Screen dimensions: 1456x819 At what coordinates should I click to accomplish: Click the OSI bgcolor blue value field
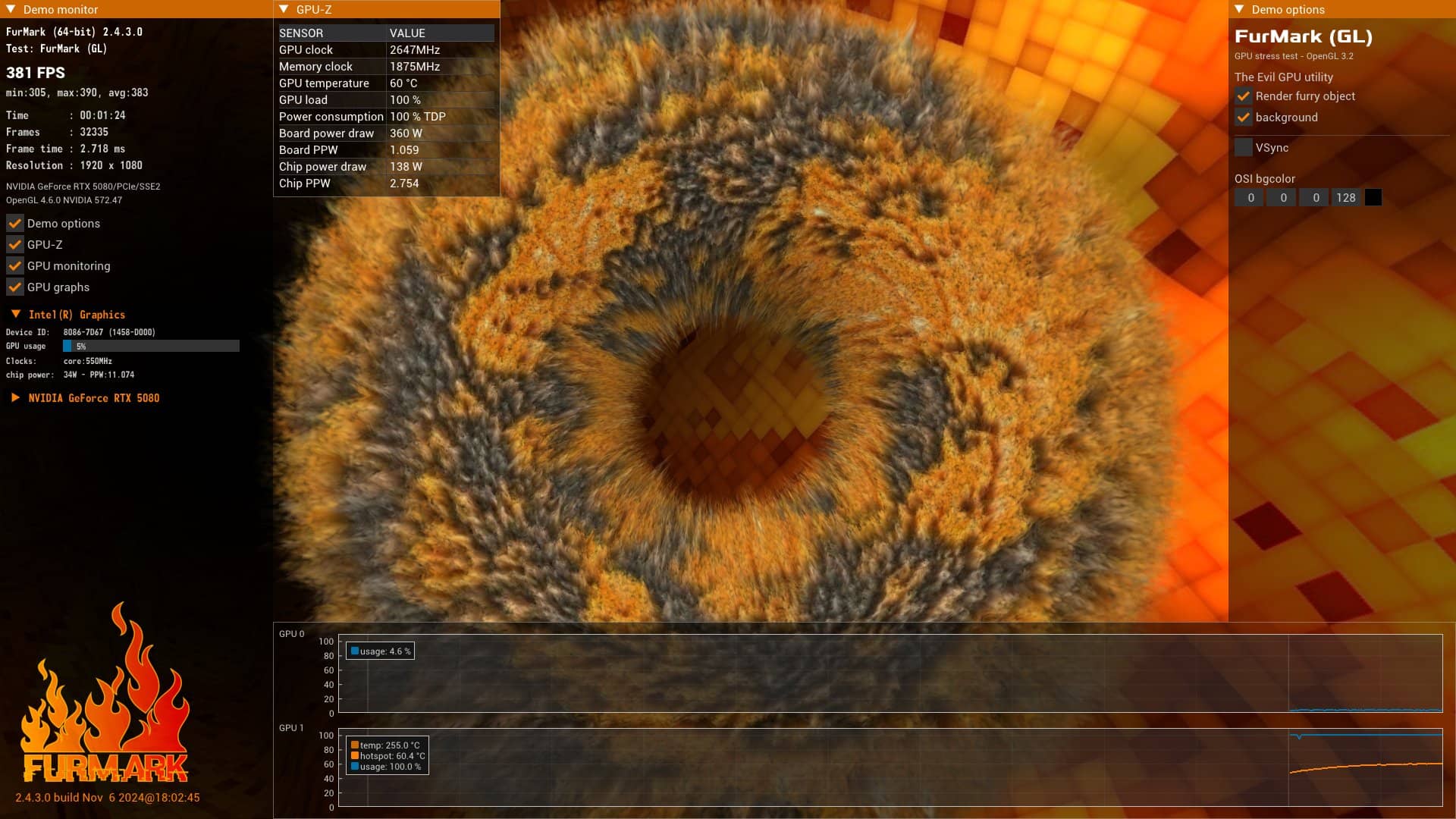click(1315, 198)
